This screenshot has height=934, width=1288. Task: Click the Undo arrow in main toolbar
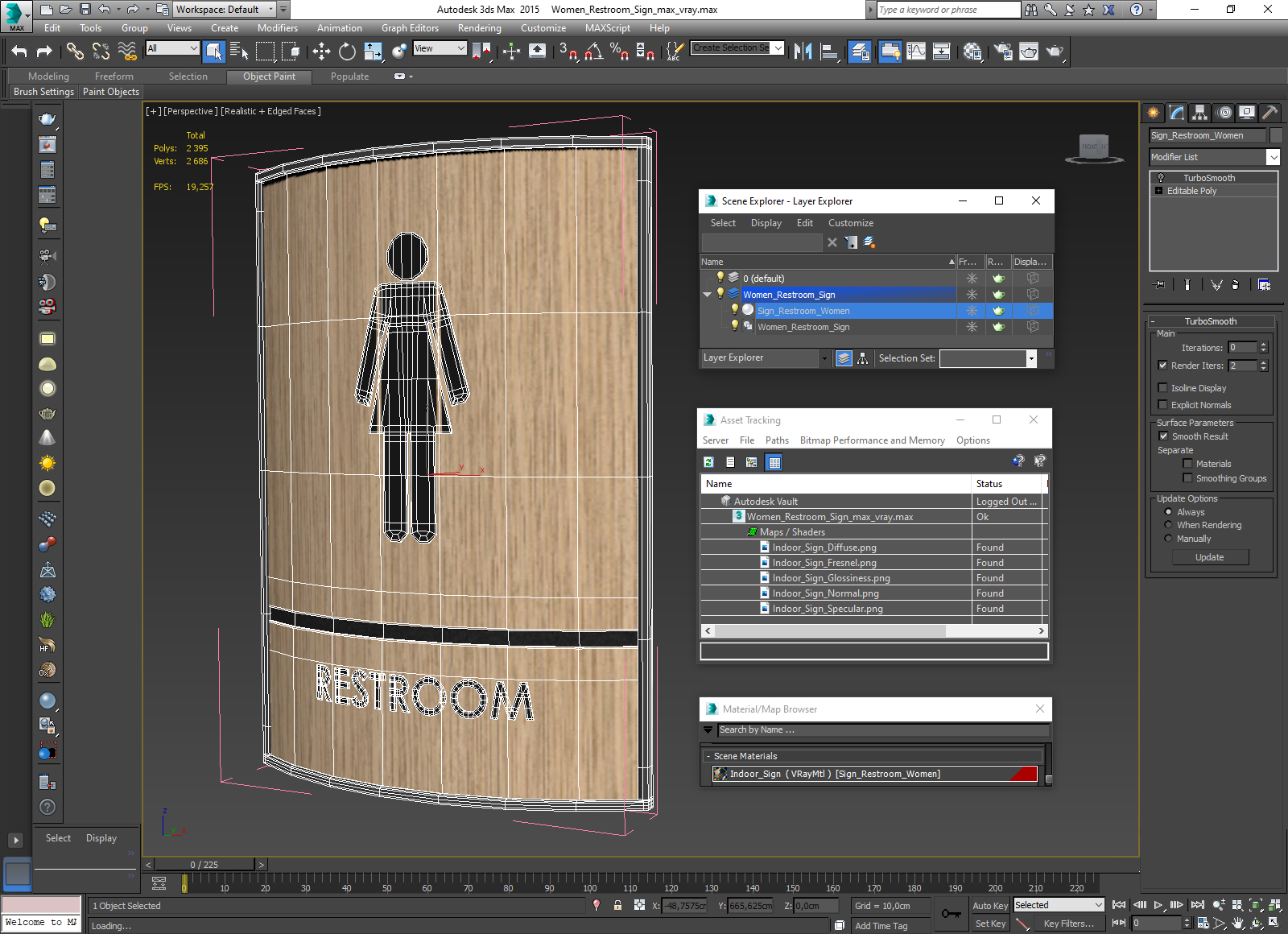(19, 52)
